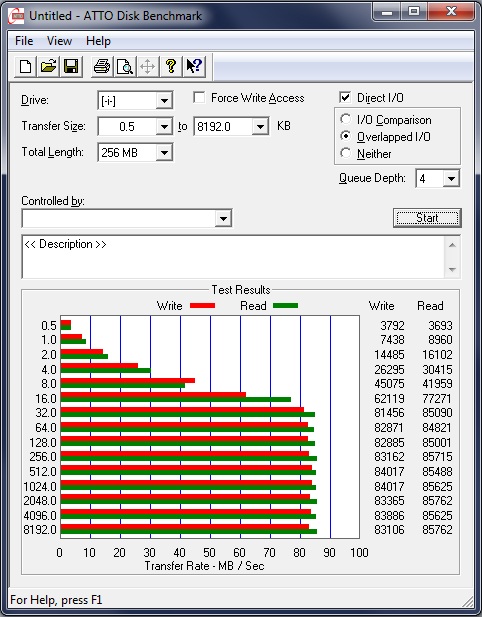Click the 2048.0 row write value 83365

pos(389,501)
